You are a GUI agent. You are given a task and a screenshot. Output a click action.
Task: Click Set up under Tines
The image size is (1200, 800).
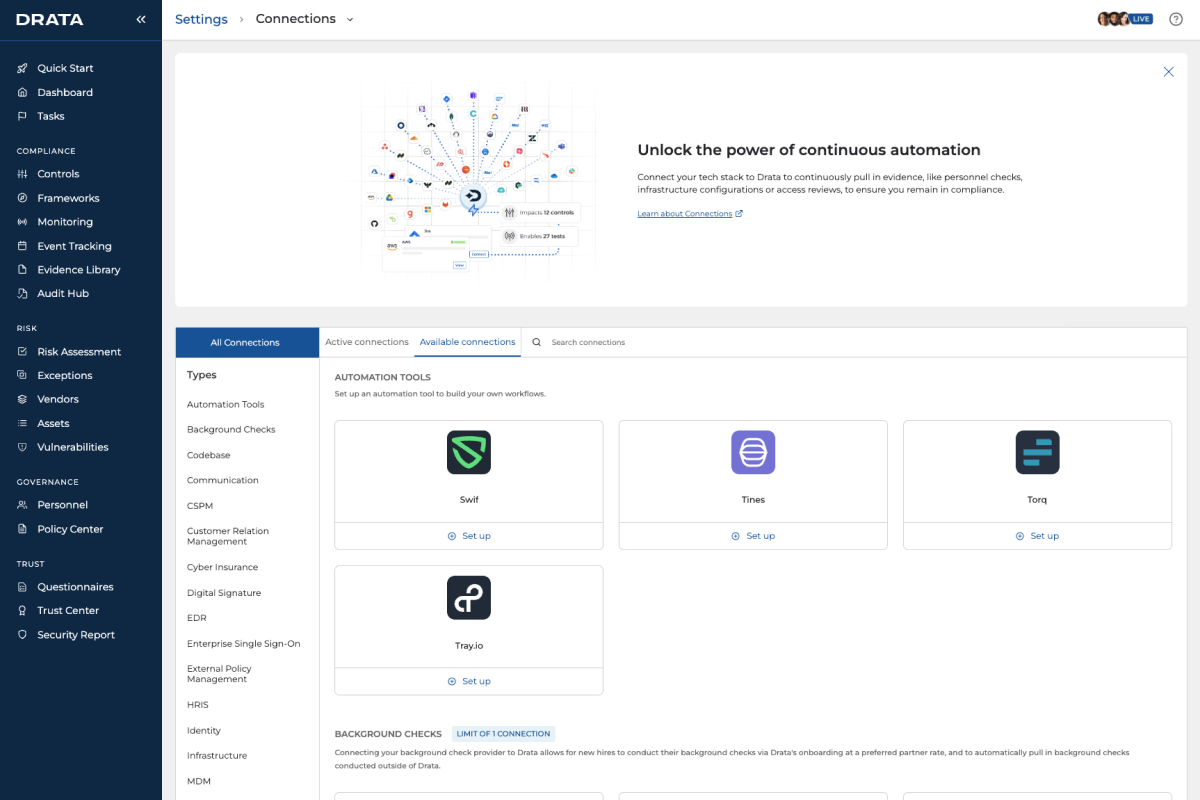[753, 536]
